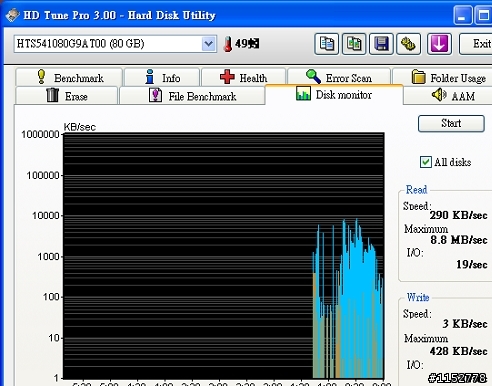Image resolution: width=492 pixels, height=386 pixels.
Task: Click the purple down-arrow icon
Action: [x=439, y=44]
